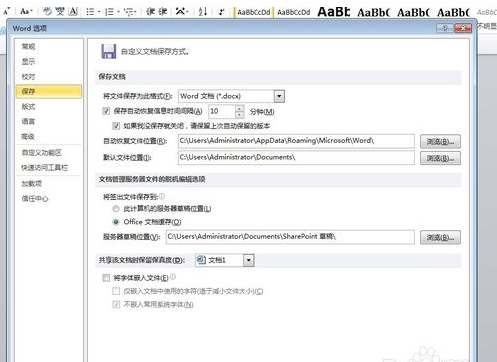Apply numbered list formatting icon
Image resolution: width=497 pixels, height=362 pixels.
tap(109, 12)
